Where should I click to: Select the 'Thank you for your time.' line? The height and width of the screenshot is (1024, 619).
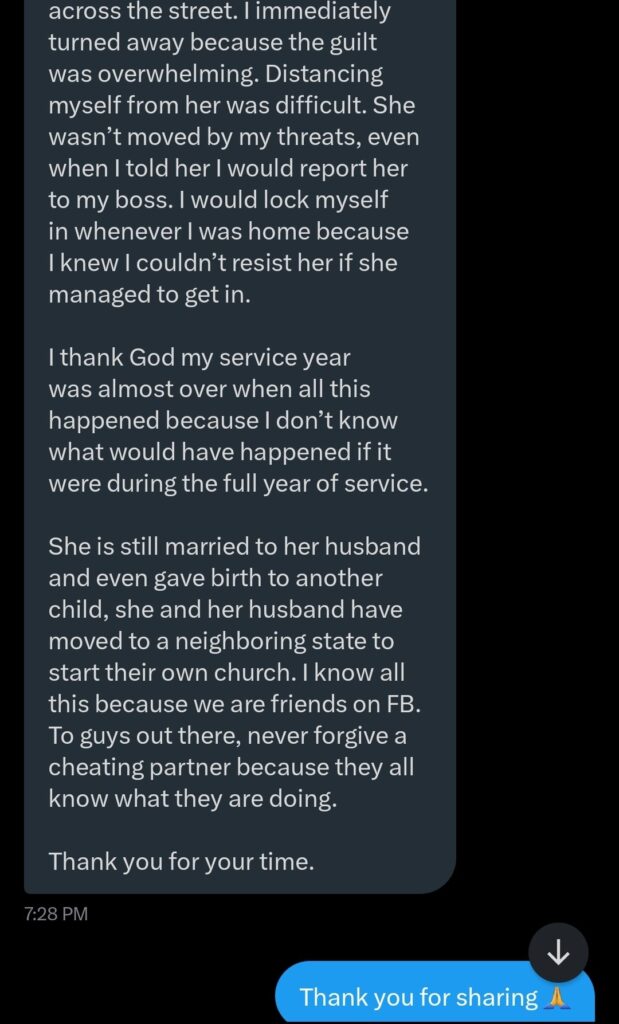181,860
